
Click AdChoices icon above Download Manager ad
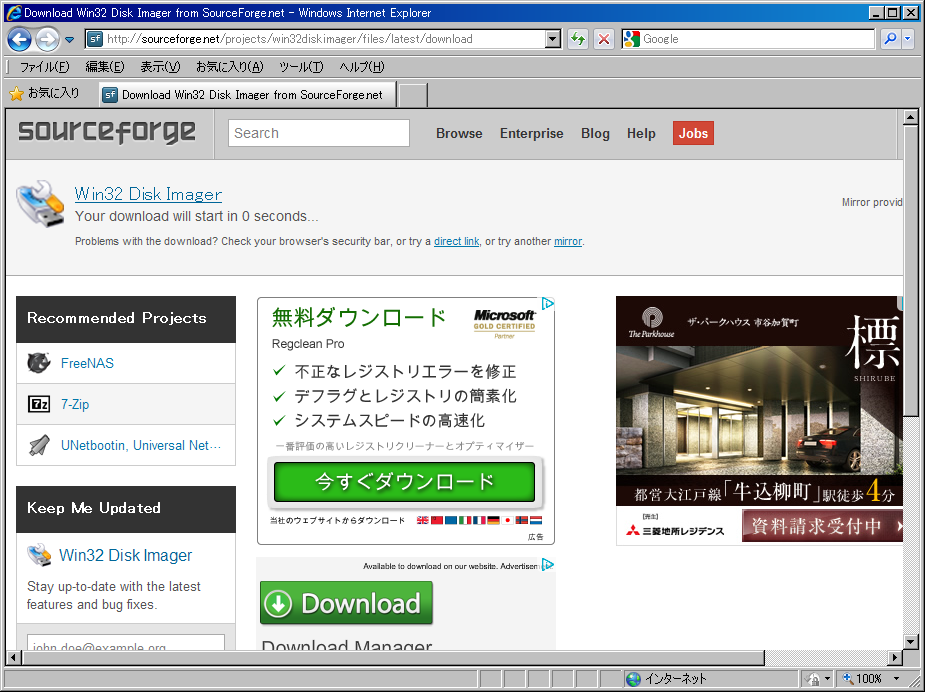tap(547, 565)
